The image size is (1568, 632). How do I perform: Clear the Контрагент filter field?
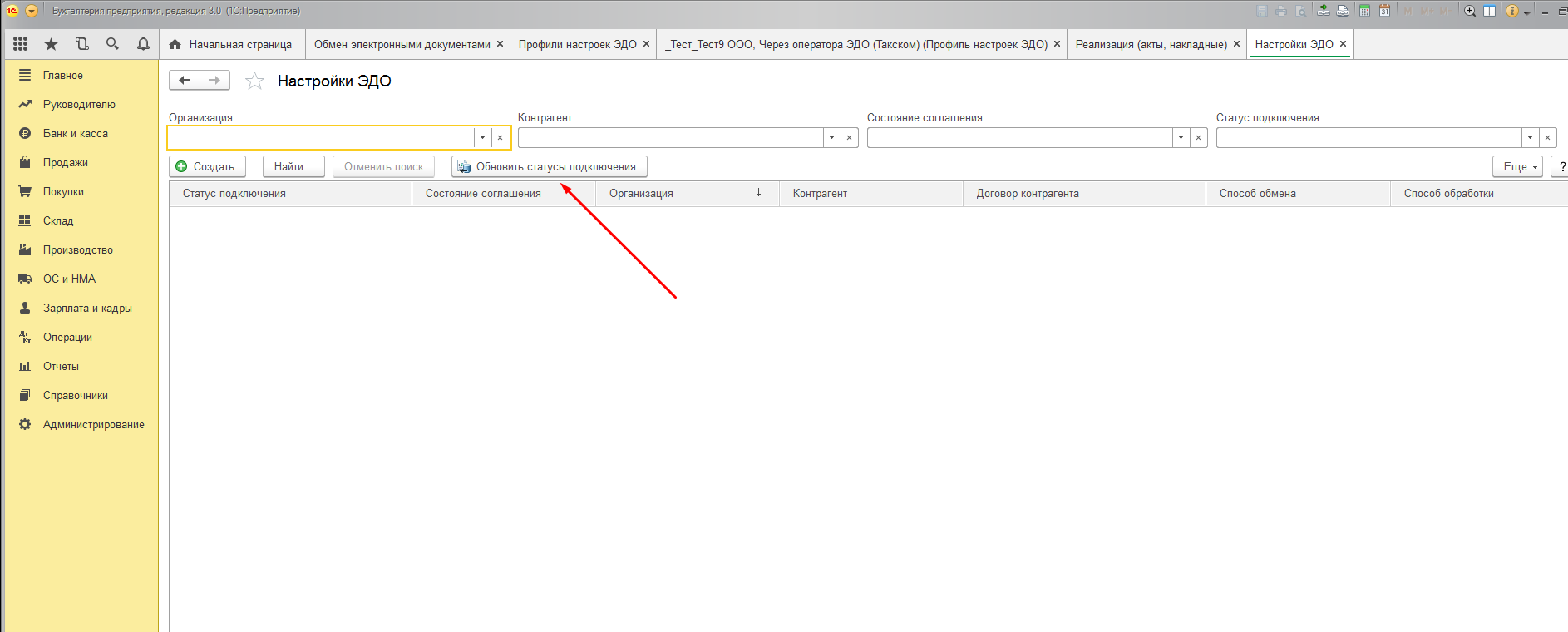[x=849, y=137]
